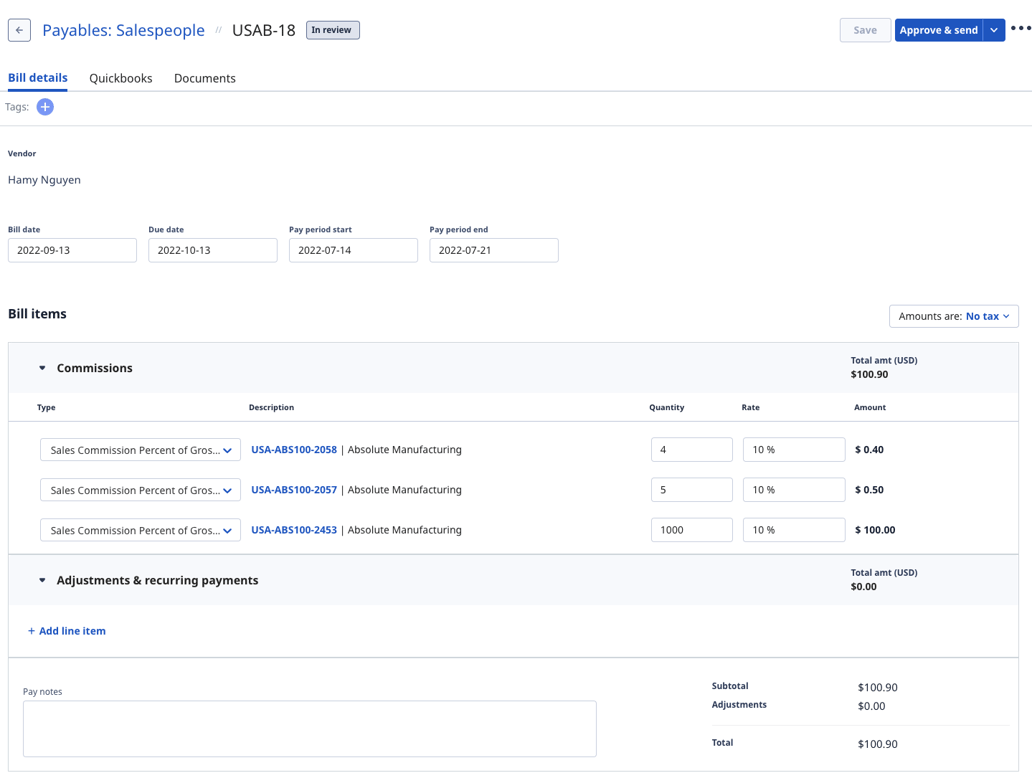Switch to the Quickbooks tab
Viewport: 1032px width, 778px height.
coord(120,78)
